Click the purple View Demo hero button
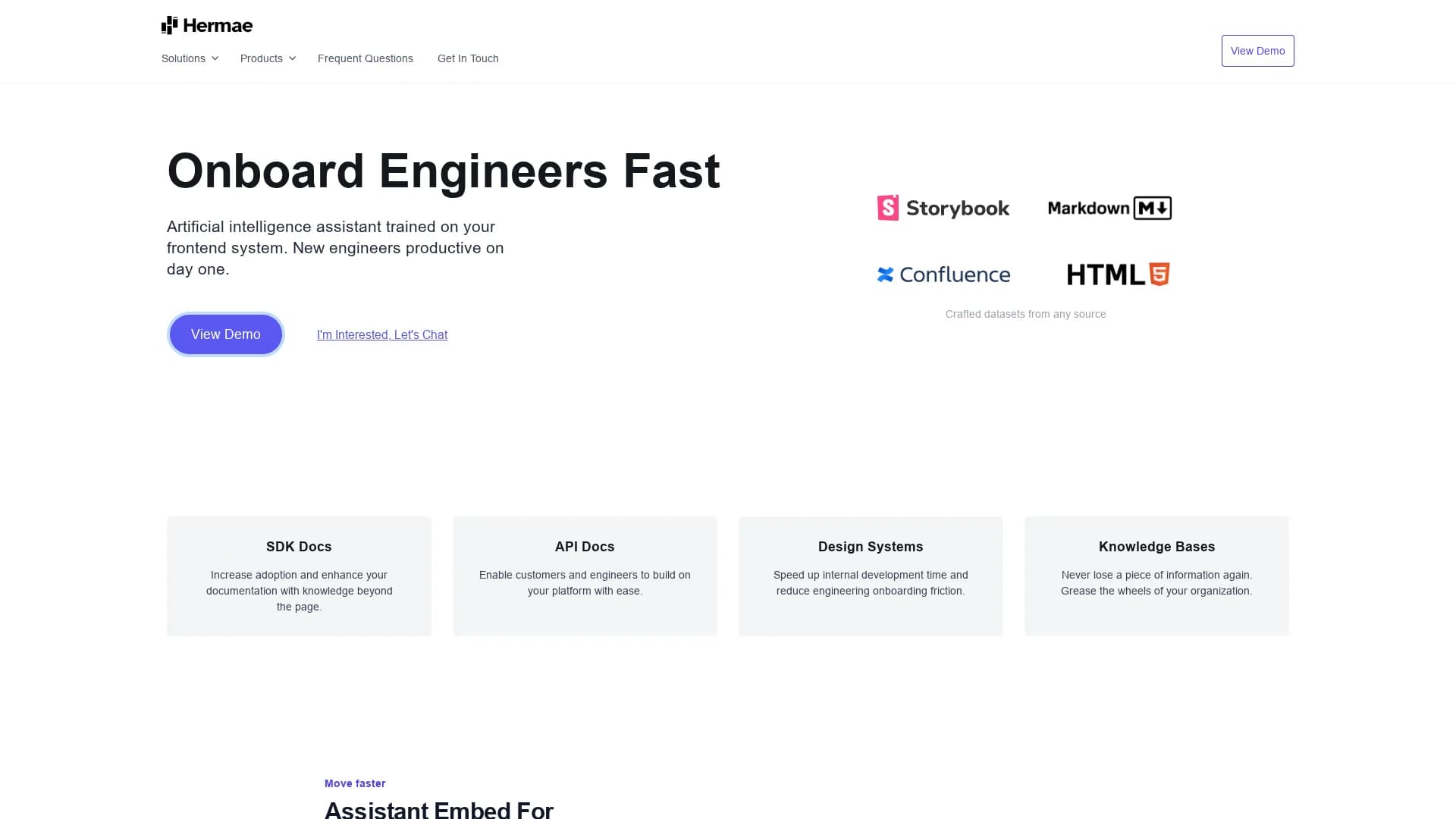 point(226,334)
